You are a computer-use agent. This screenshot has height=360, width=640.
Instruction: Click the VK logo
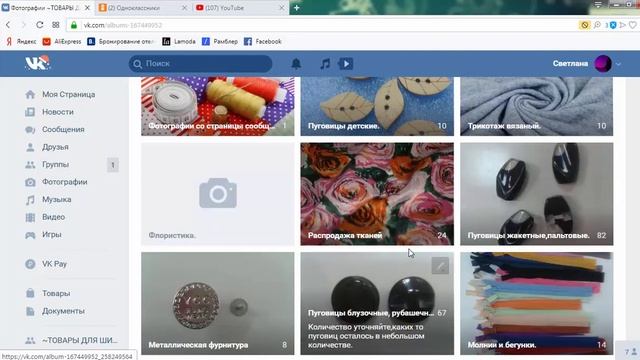click(x=37, y=63)
